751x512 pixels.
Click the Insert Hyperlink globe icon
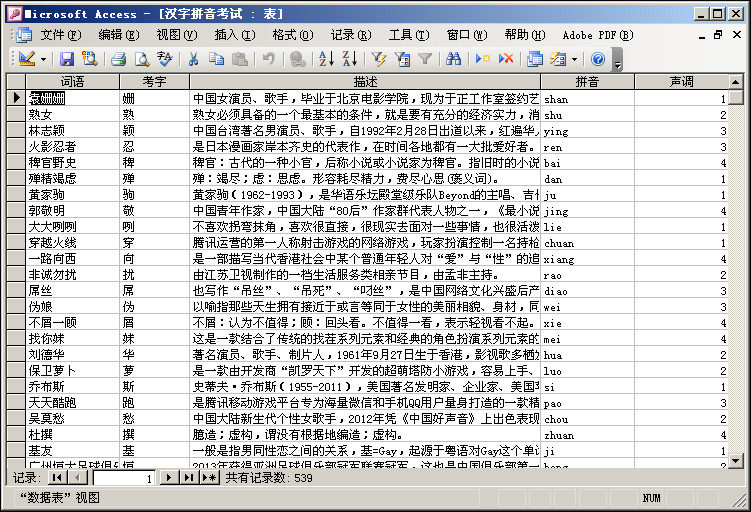pyautogui.click(x=298, y=59)
